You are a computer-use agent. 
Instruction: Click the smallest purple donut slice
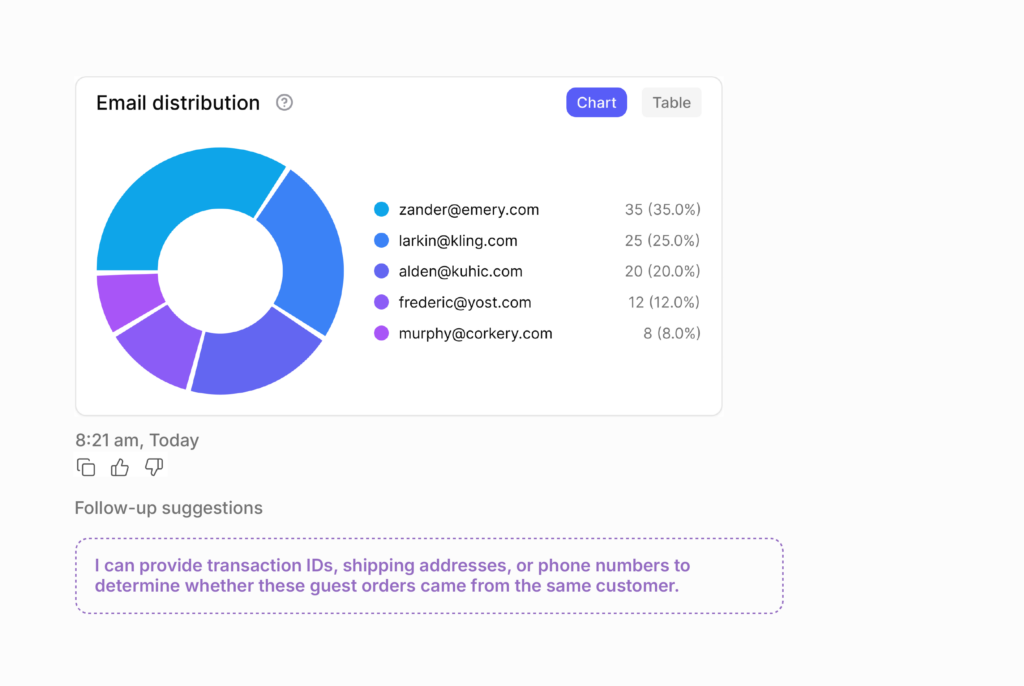[125, 298]
